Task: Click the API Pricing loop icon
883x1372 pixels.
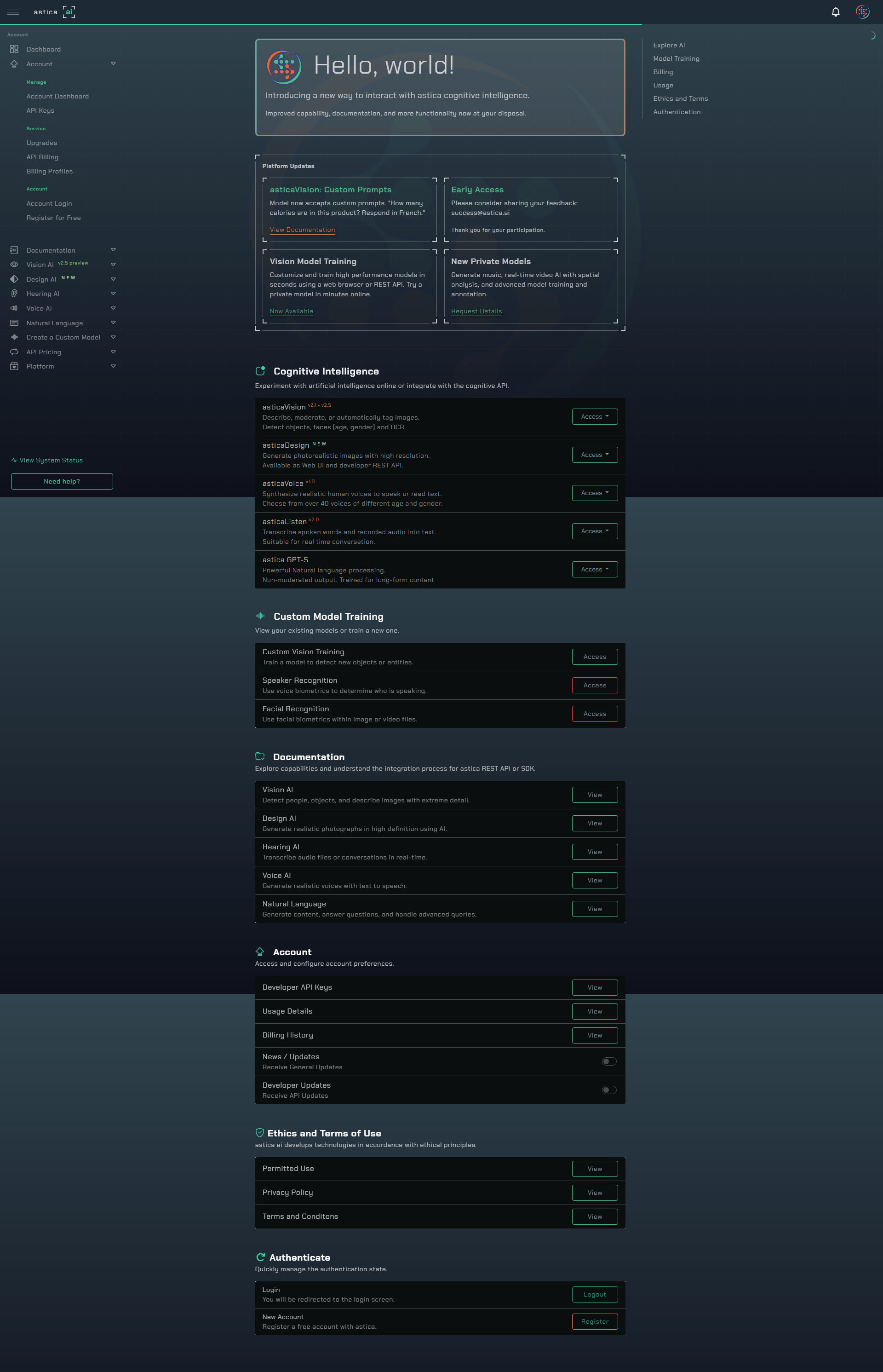Action: [x=14, y=352]
